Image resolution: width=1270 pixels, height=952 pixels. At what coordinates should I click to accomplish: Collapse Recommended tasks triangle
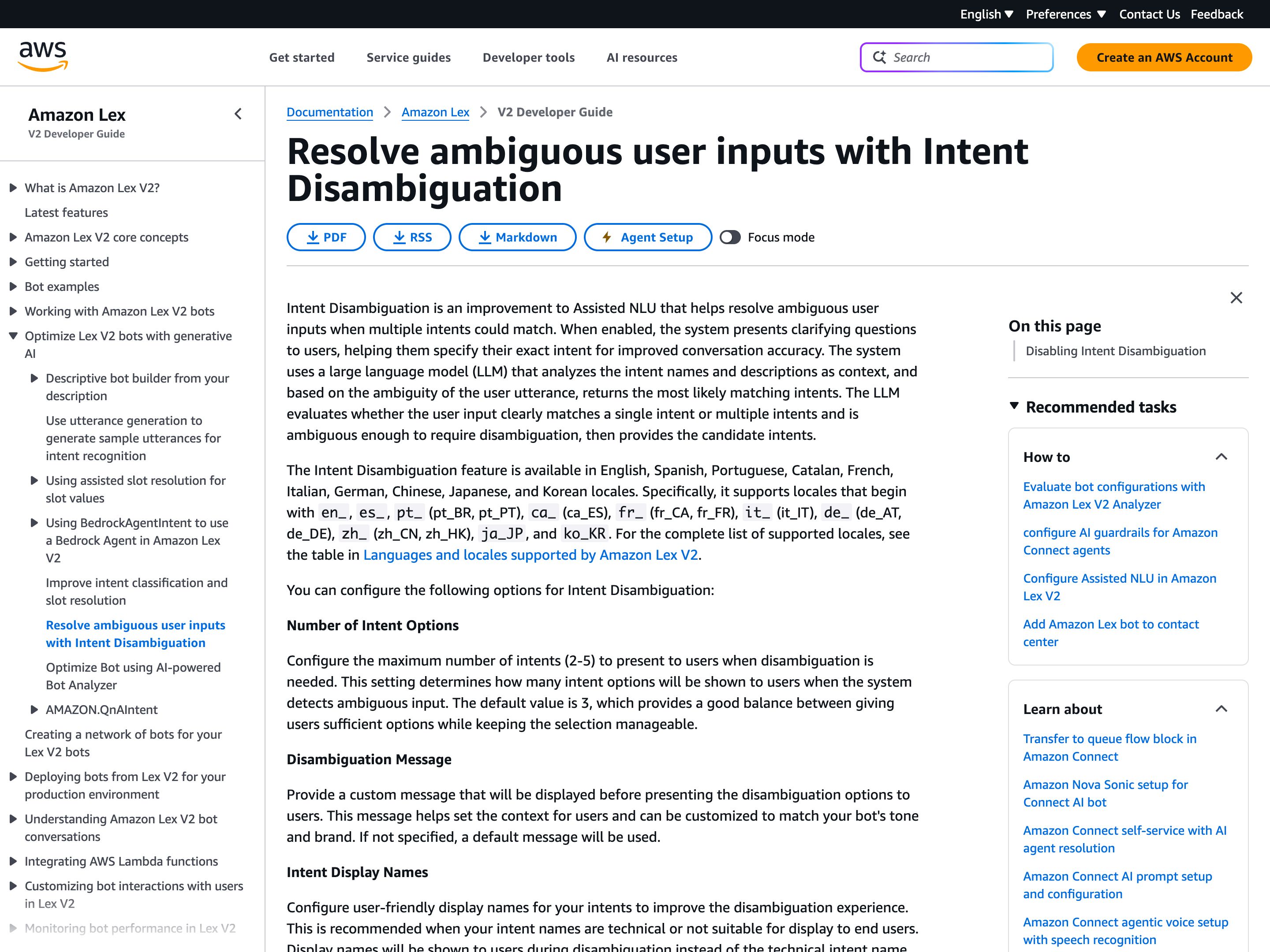pos(1015,406)
